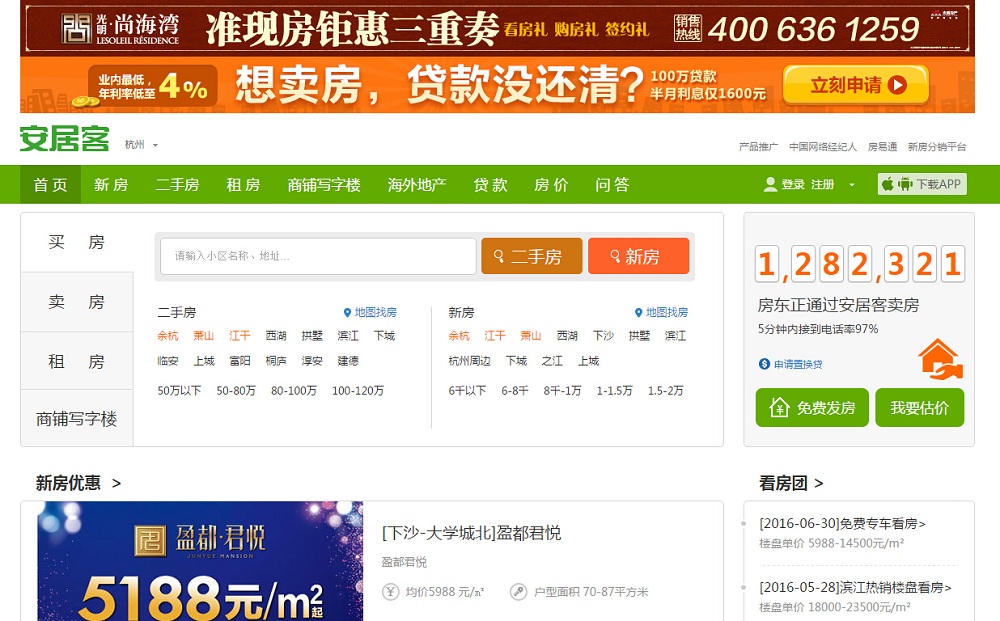Select 富阳 district link

click(x=240, y=361)
